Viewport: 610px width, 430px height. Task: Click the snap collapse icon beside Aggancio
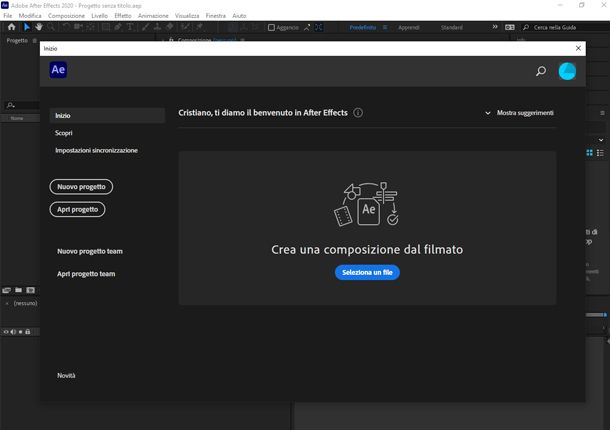pos(307,27)
